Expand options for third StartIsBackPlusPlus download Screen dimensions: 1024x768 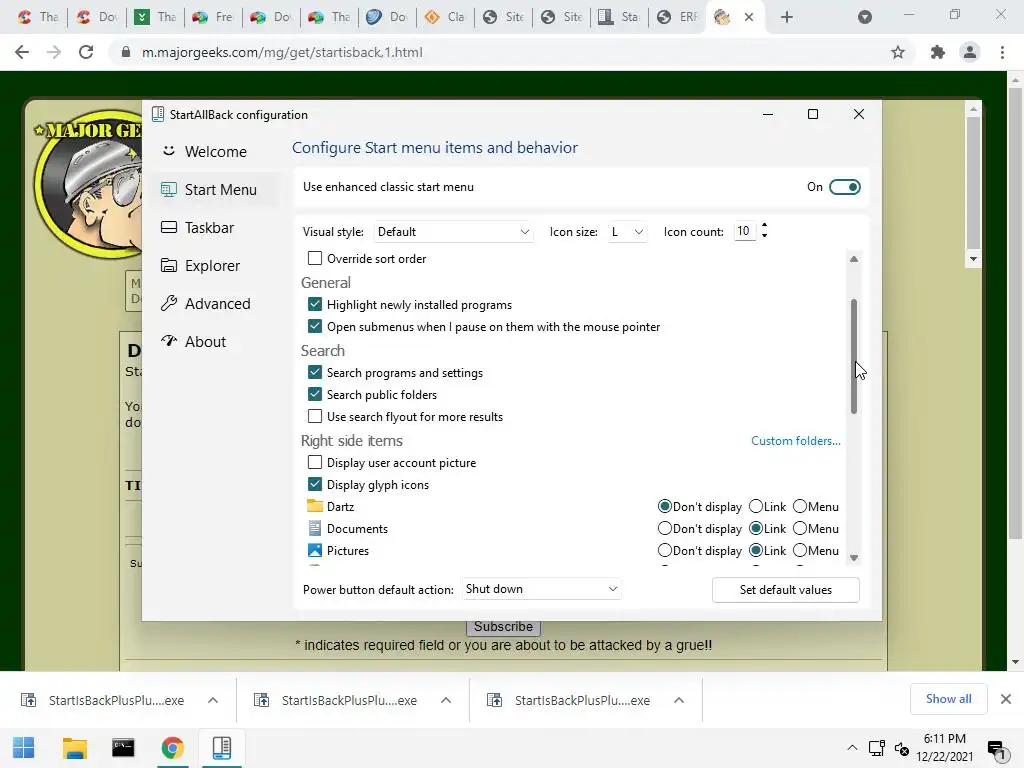click(x=679, y=700)
